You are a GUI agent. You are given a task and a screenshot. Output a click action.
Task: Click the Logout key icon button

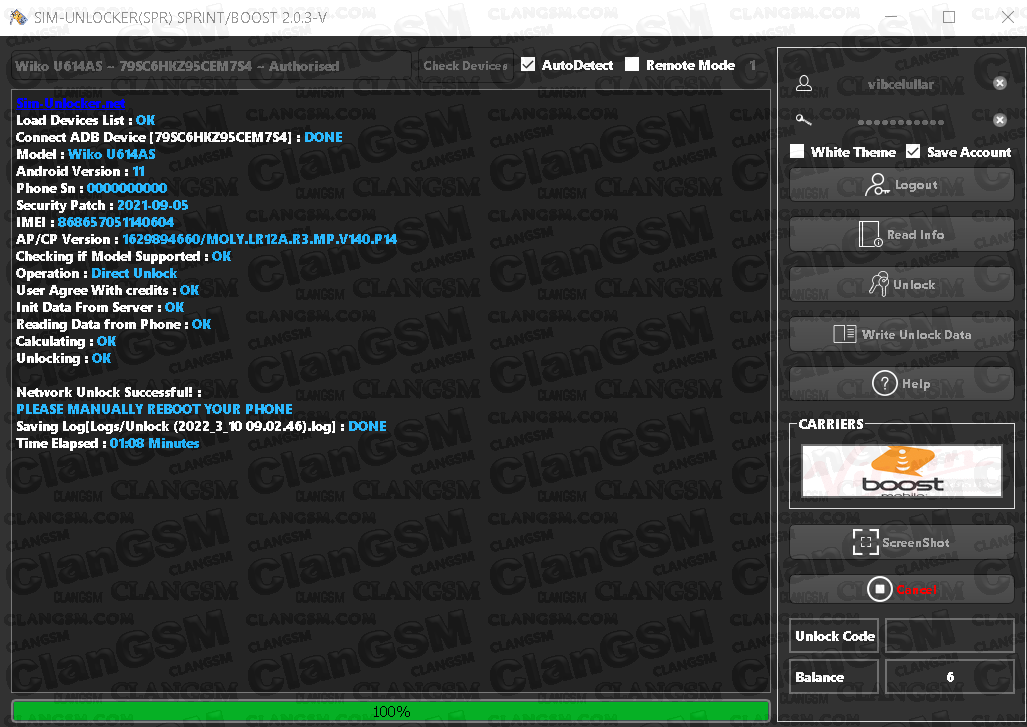coord(877,185)
